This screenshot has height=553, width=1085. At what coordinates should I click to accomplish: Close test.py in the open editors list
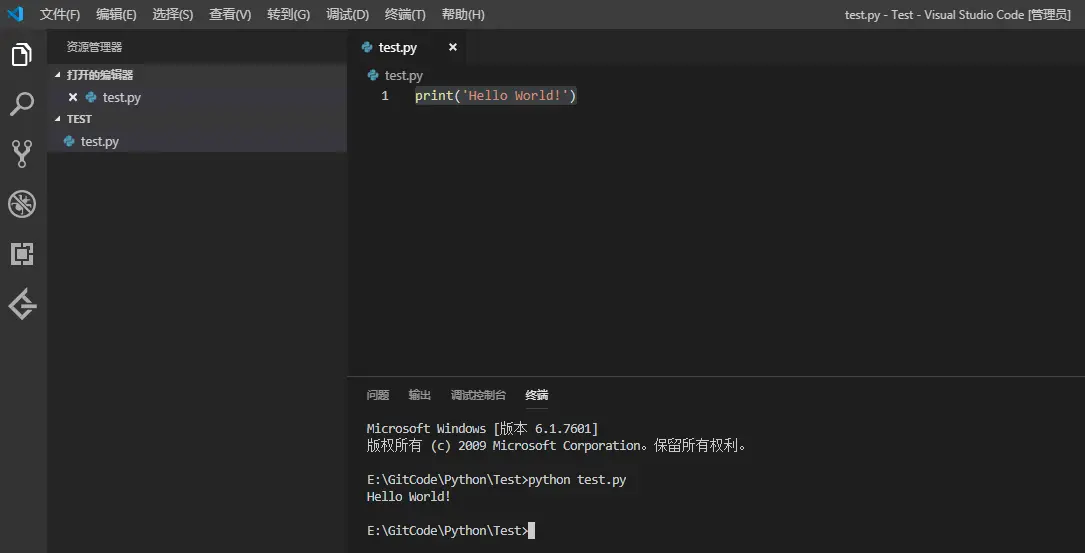(73, 97)
